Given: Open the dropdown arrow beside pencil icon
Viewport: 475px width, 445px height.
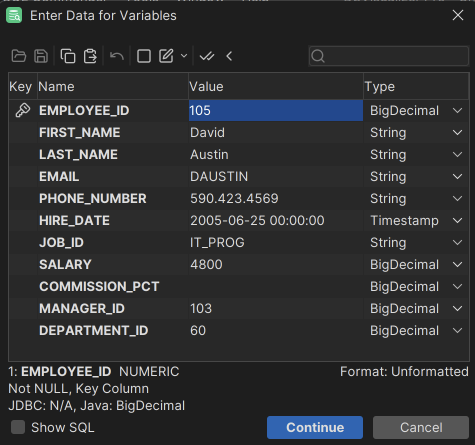Looking at the screenshot, I should pos(184,56).
